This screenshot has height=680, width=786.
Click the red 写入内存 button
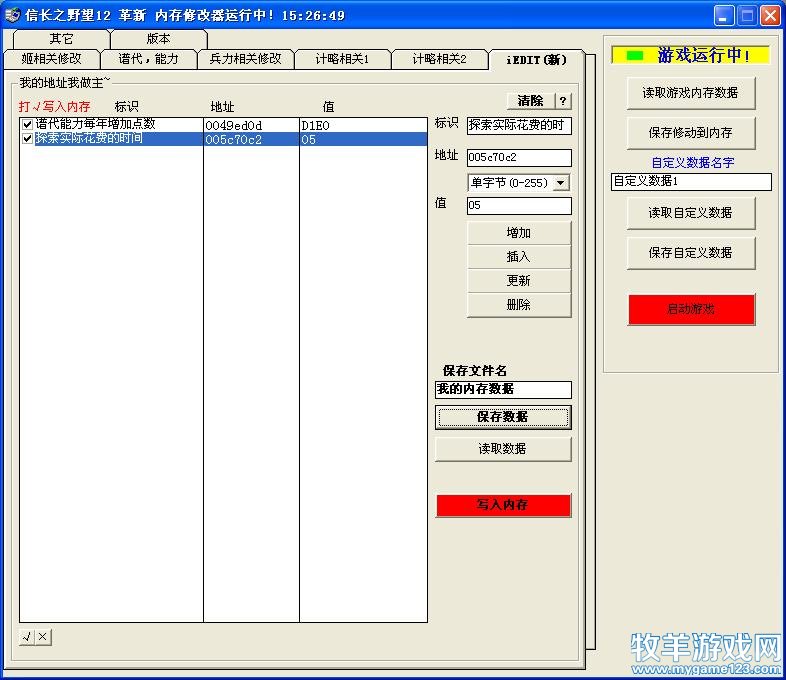(x=503, y=505)
